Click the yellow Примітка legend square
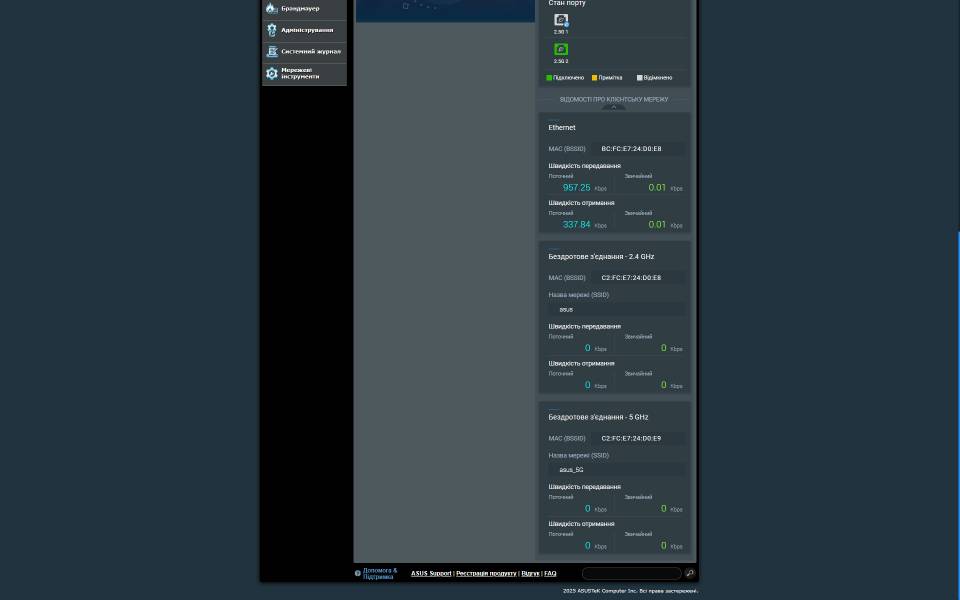Viewport: 960px width, 600px height. click(x=594, y=78)
